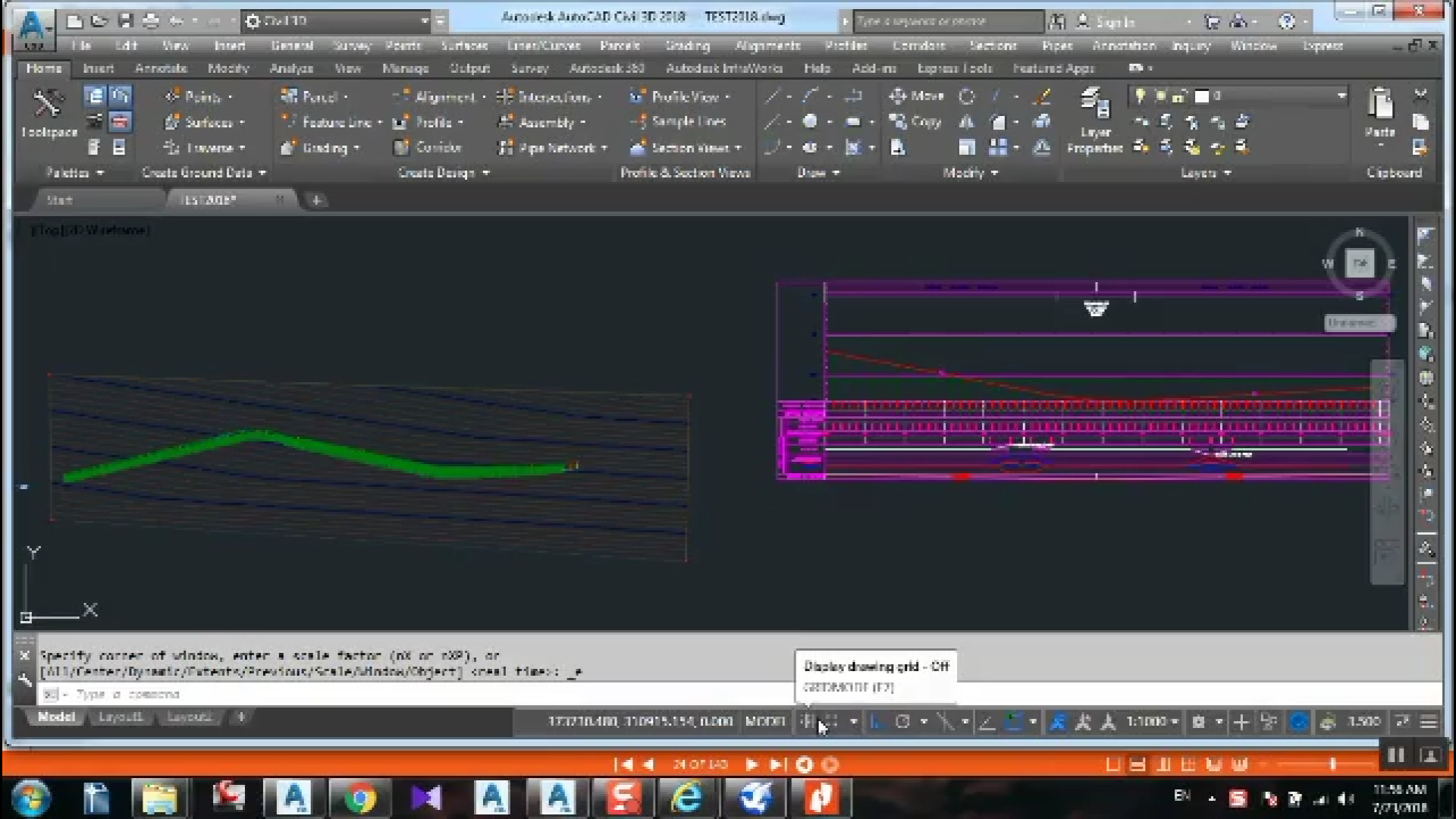Toggle the drawing grid display

pyautogui.click(x=808, y=722)
